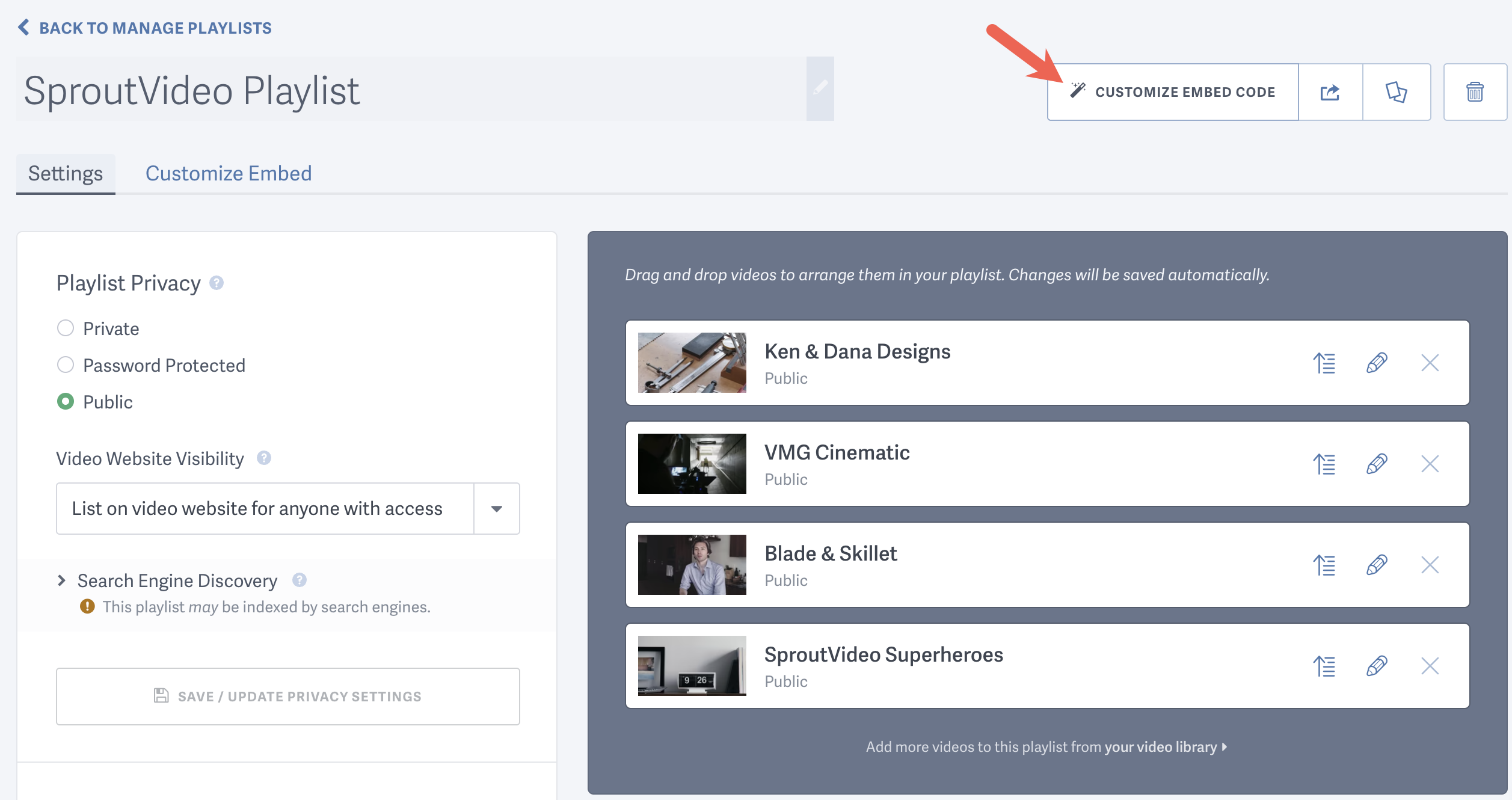Viewport: 1512px width, 800px height.
Task: Open the Settings tab
Action: [65, 173]
